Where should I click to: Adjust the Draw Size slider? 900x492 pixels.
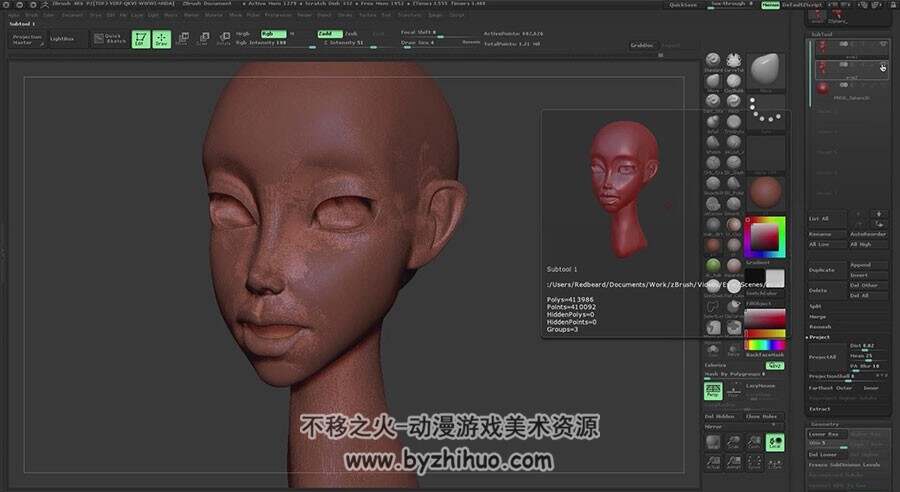pyautogui.click(x=440, y=44)
